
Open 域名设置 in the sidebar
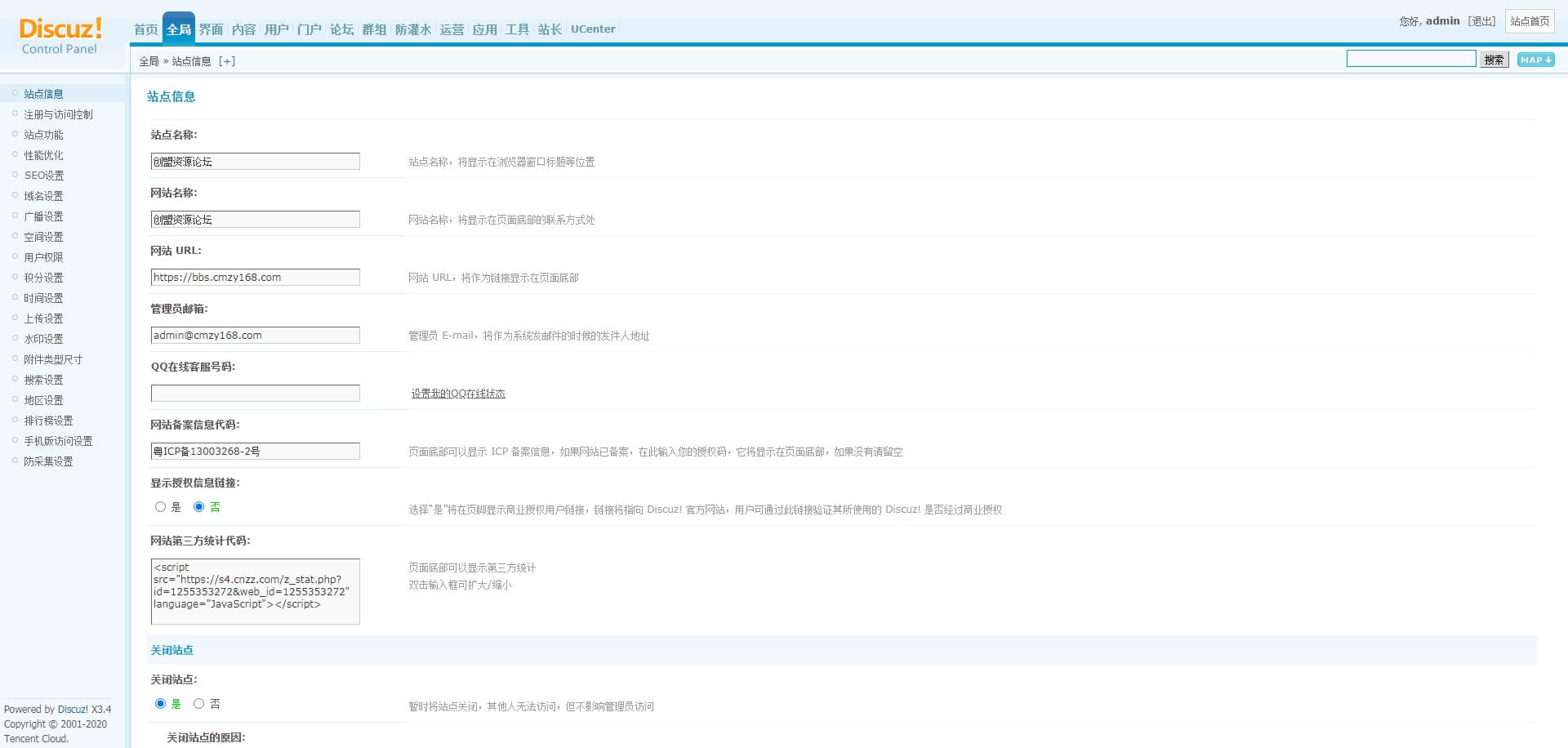(x=43, y=196)
